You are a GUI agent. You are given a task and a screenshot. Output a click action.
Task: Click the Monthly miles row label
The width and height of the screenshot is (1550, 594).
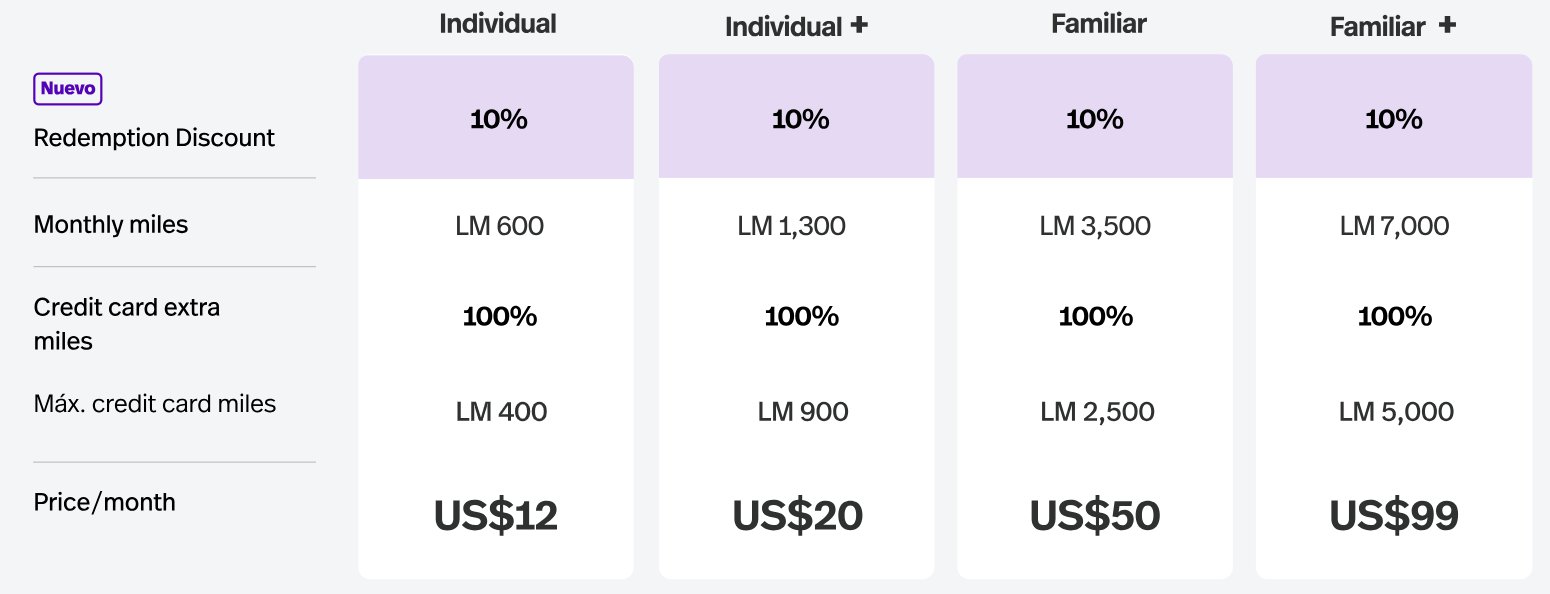(111, 225)
